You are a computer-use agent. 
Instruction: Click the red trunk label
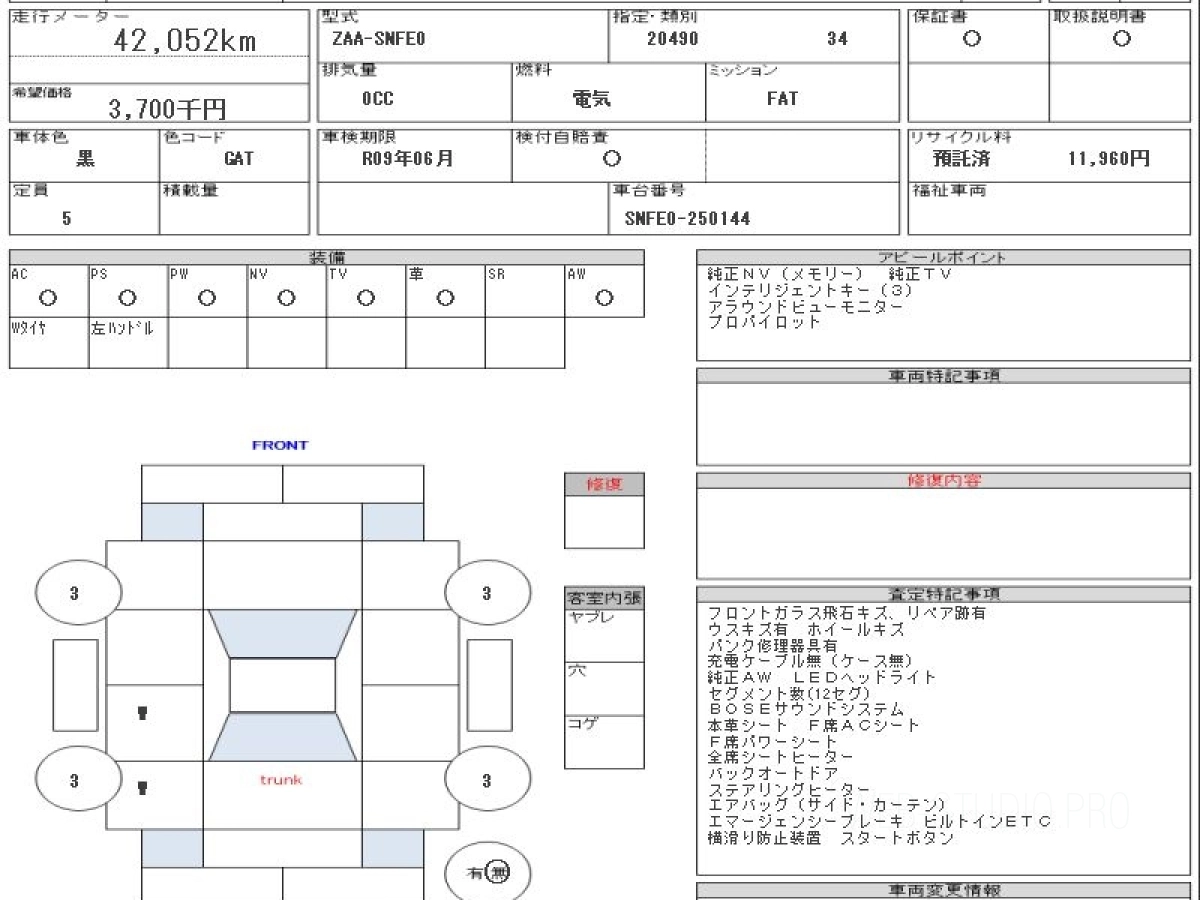(281, 779)
